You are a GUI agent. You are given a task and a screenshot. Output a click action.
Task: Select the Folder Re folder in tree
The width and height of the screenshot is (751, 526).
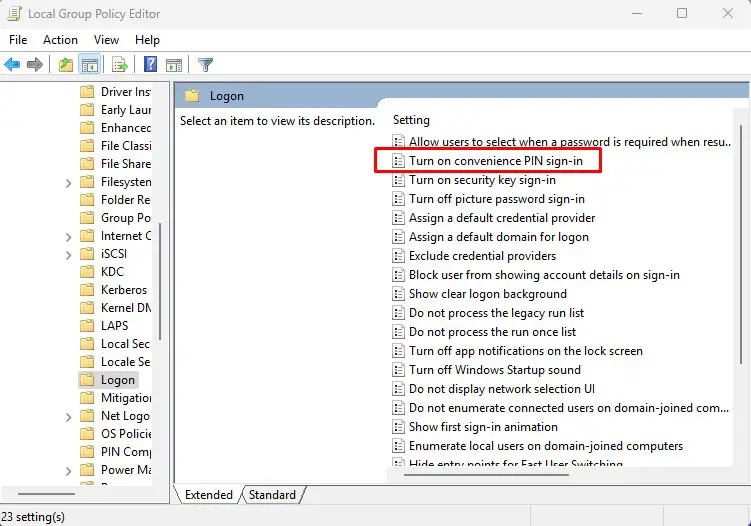click(x=115, y=200)
